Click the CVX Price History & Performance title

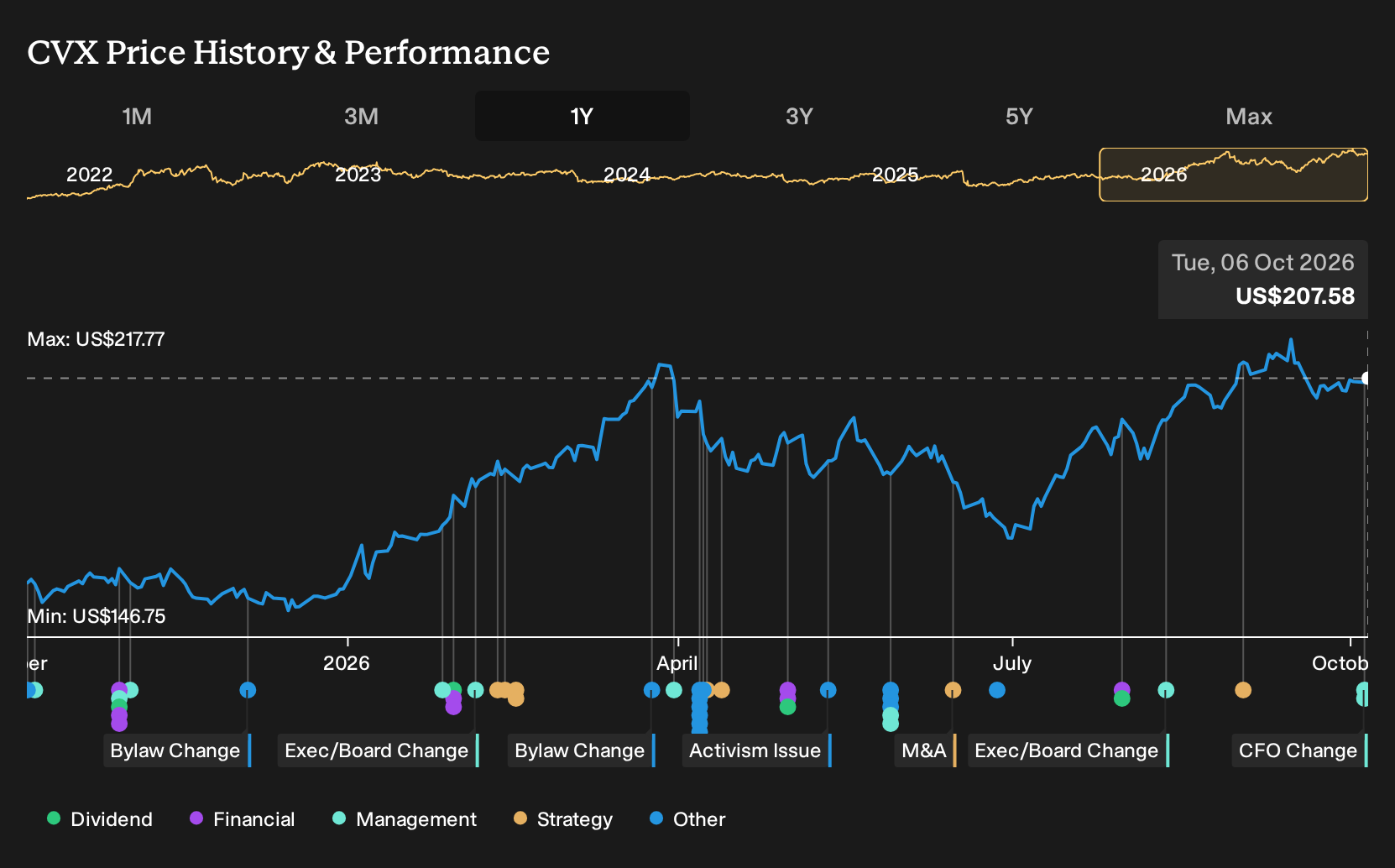289,53
